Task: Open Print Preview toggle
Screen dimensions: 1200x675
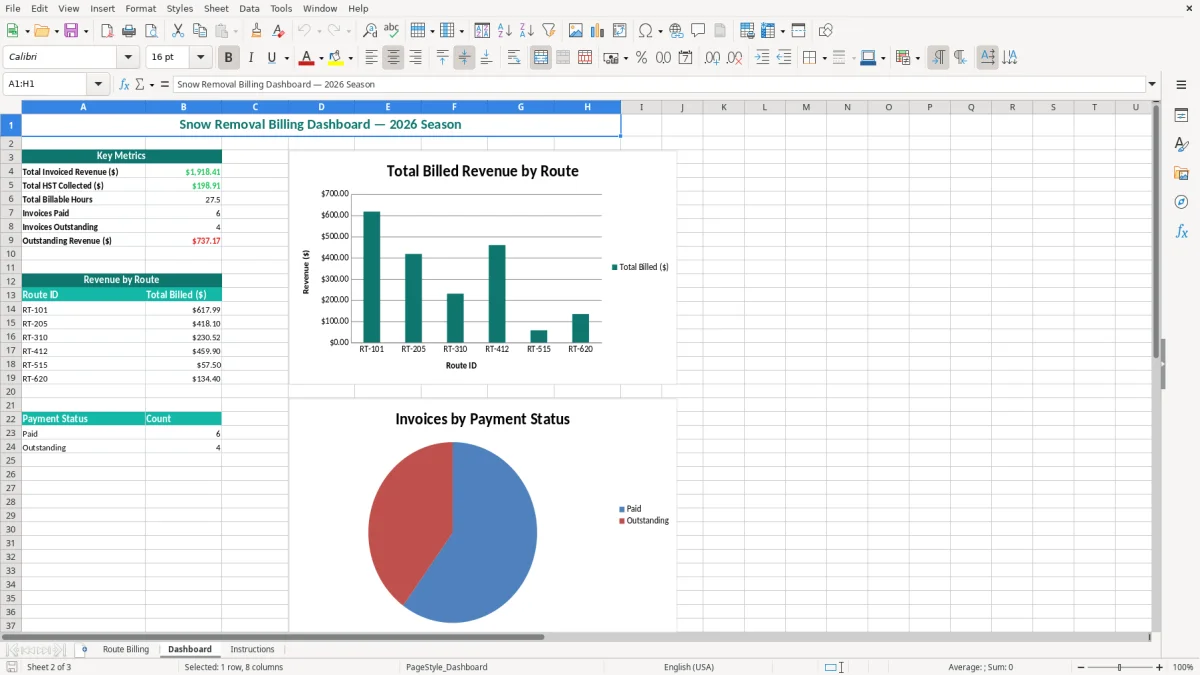Action: (151, 31)
